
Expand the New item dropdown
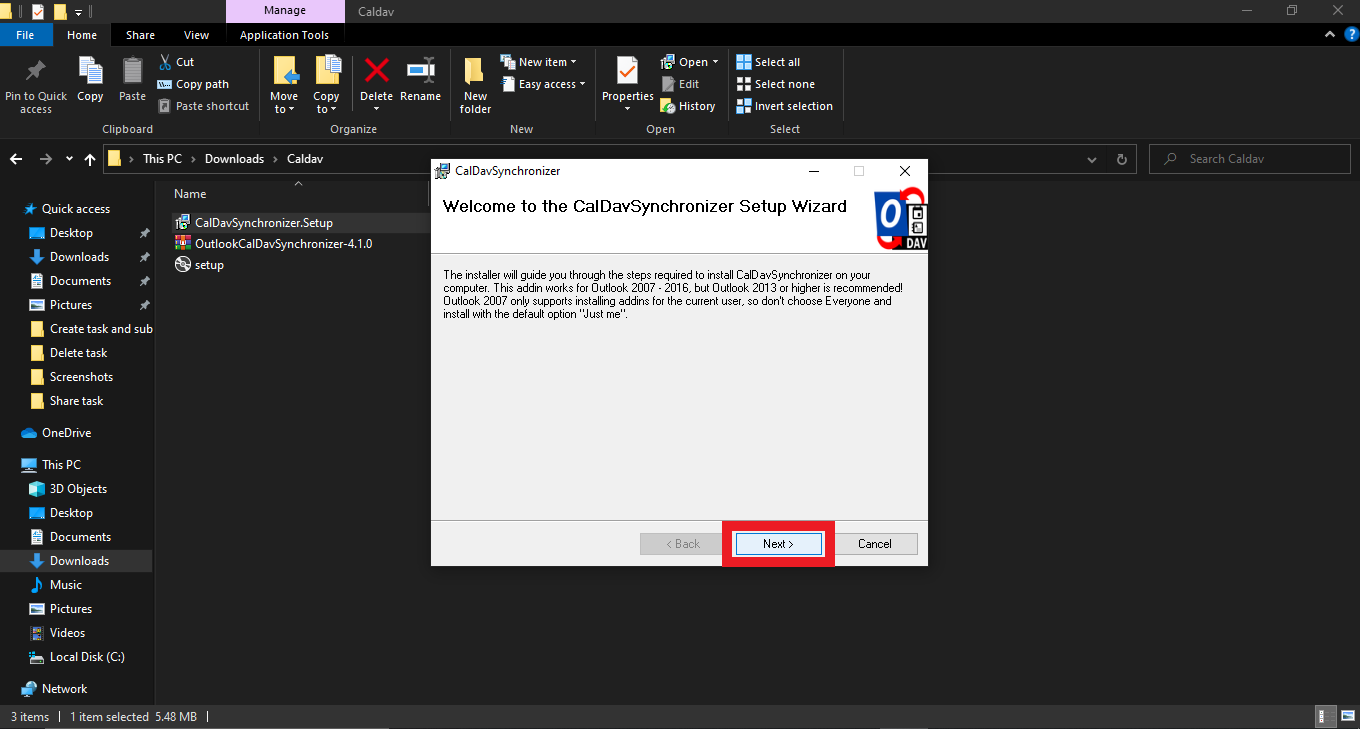(x=539, y=62)
